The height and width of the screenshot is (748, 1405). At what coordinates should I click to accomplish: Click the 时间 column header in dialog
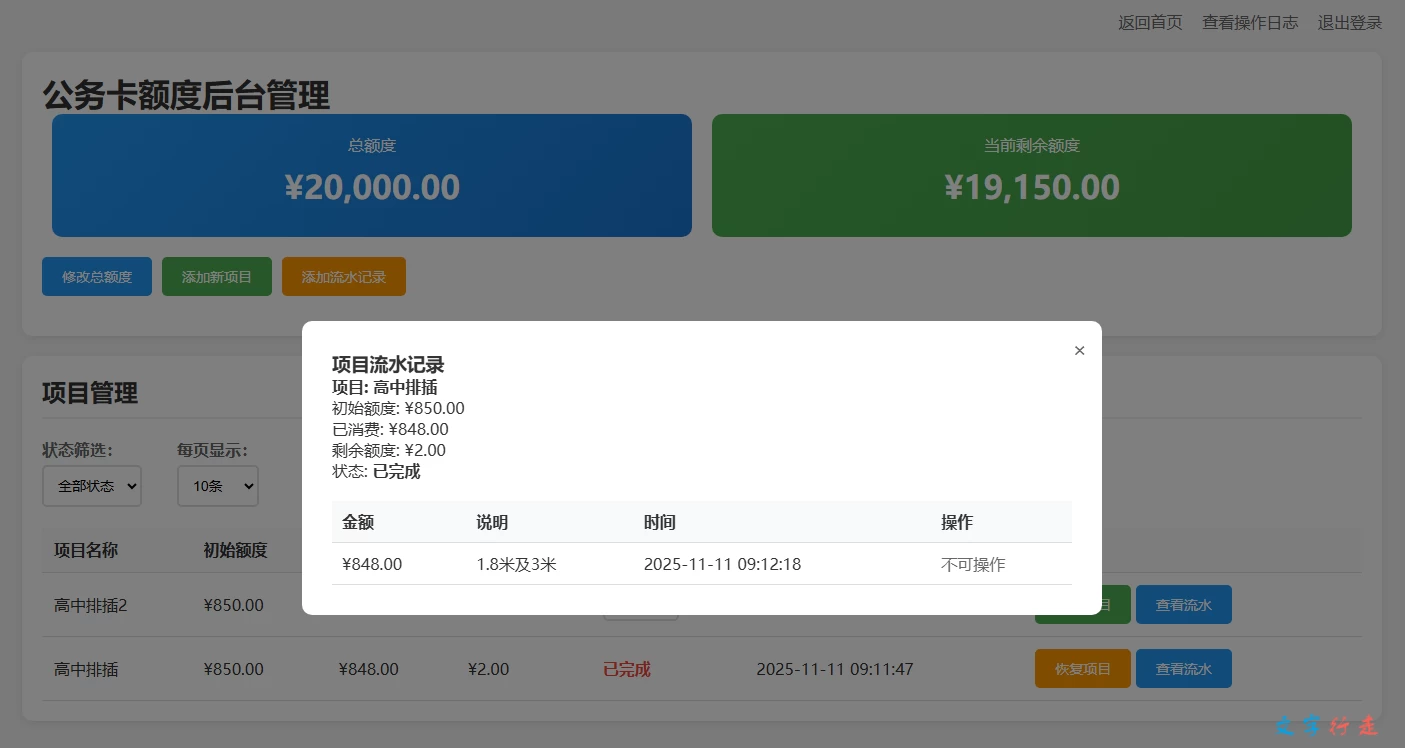pos(659,522)
